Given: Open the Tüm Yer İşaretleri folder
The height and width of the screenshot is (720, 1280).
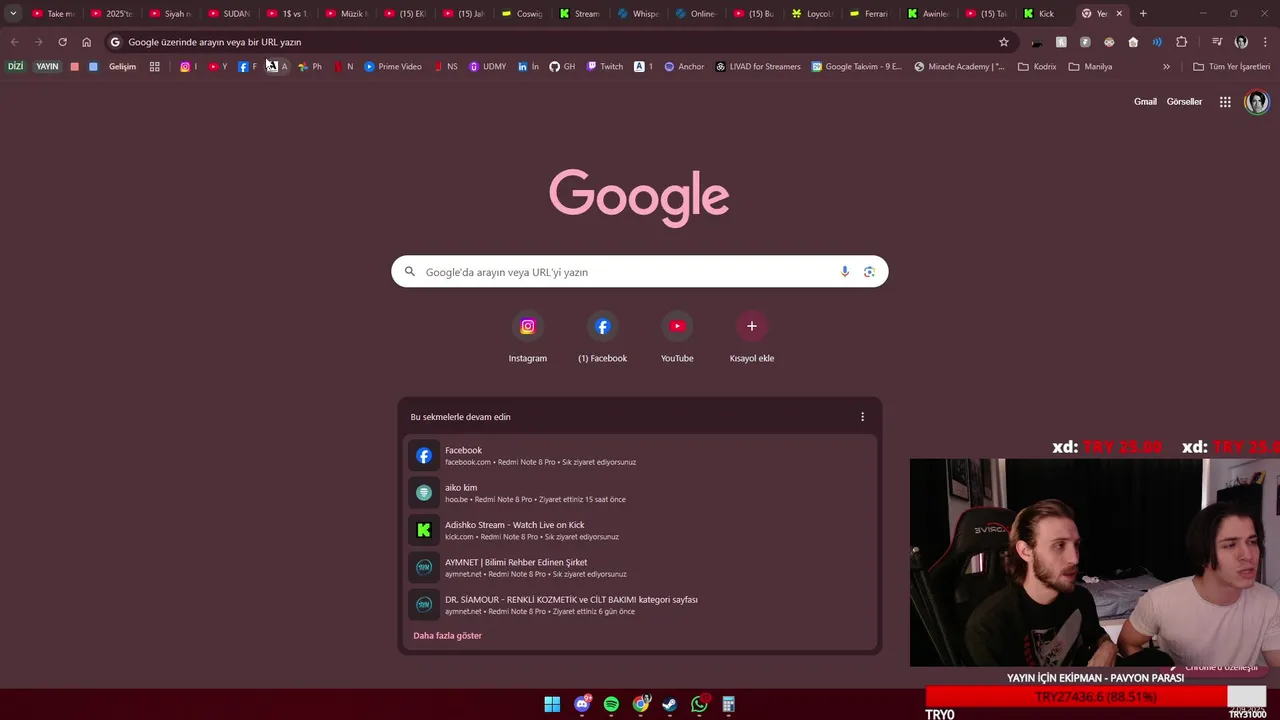Looking at the screenshot, I should (1231, 67).
